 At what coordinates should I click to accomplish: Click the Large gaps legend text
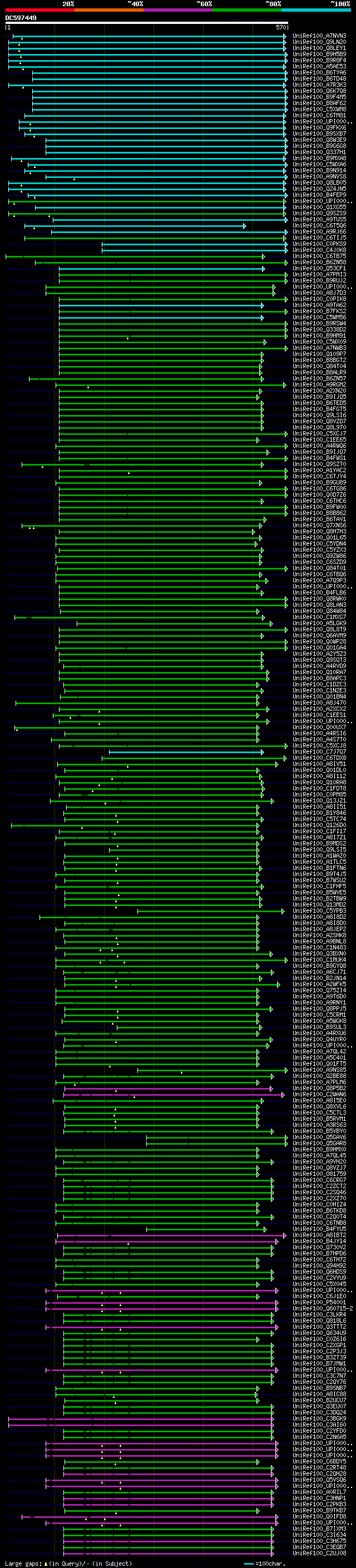68,1563
